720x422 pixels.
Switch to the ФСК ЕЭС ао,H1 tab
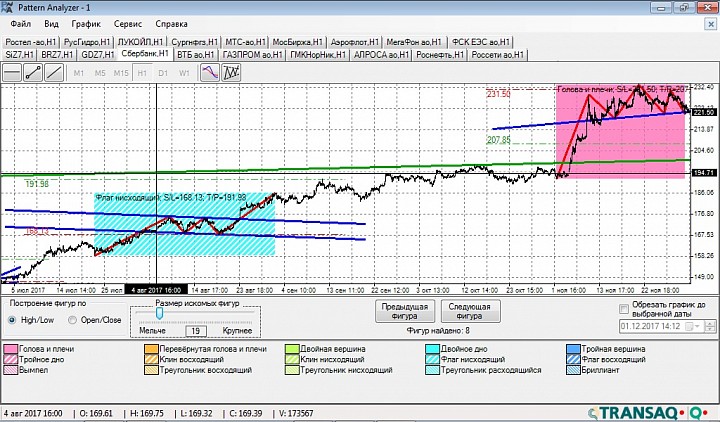point(480,42)
